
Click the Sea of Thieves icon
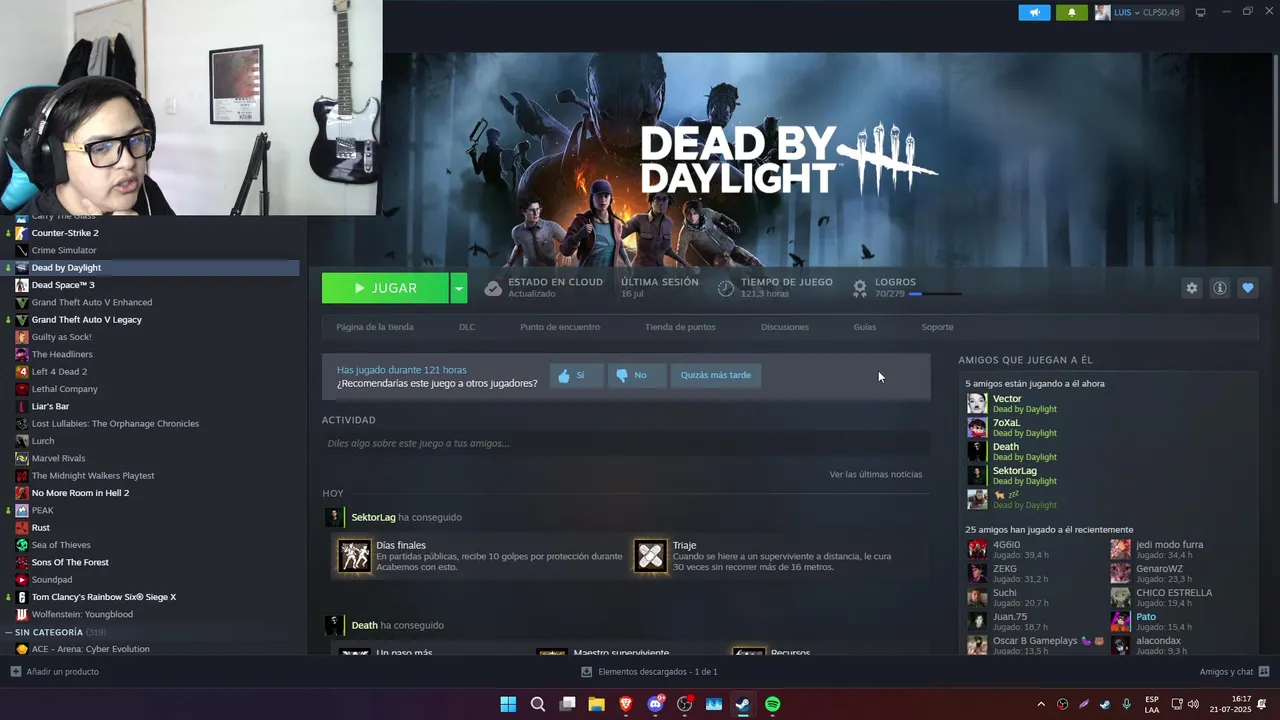click(22, 545)
